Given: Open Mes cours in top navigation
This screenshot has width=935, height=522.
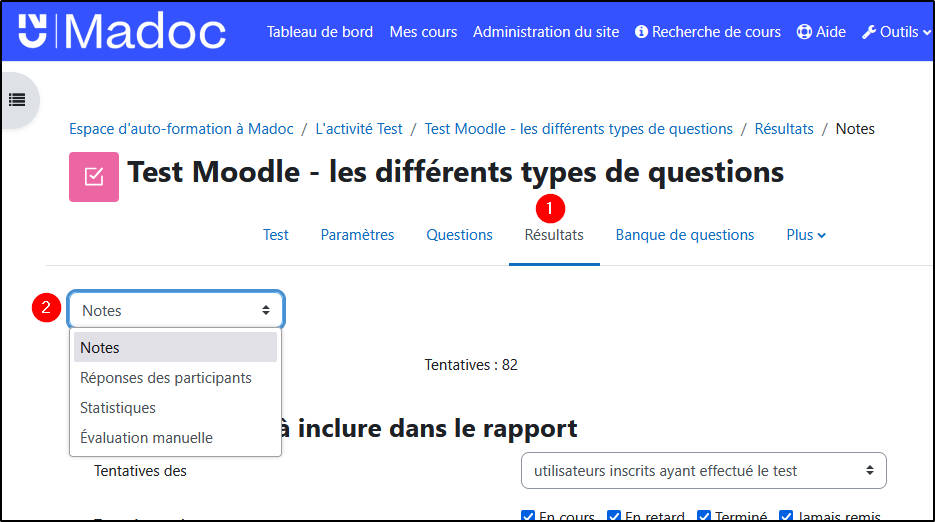Looking at the screenshot, I should [x=423, y=32].
